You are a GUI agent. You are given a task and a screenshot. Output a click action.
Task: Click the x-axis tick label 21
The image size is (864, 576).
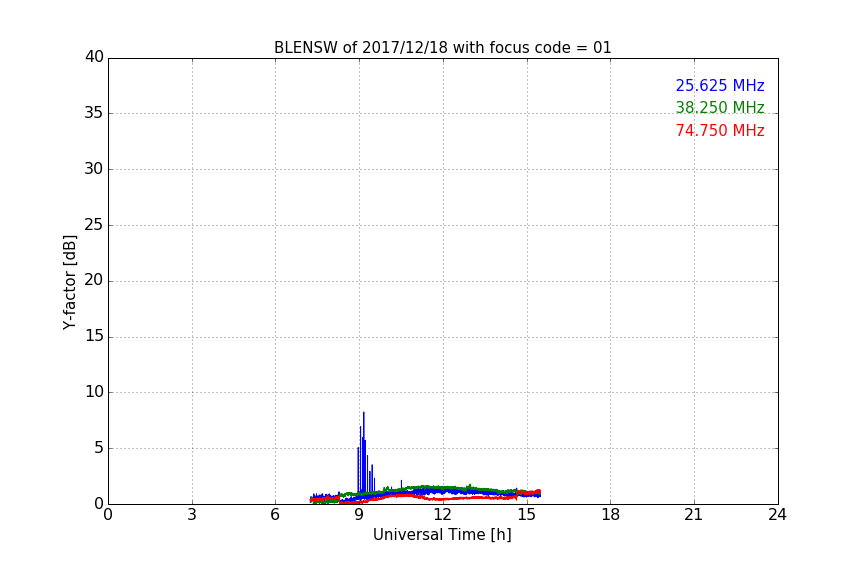click(694, 515)
